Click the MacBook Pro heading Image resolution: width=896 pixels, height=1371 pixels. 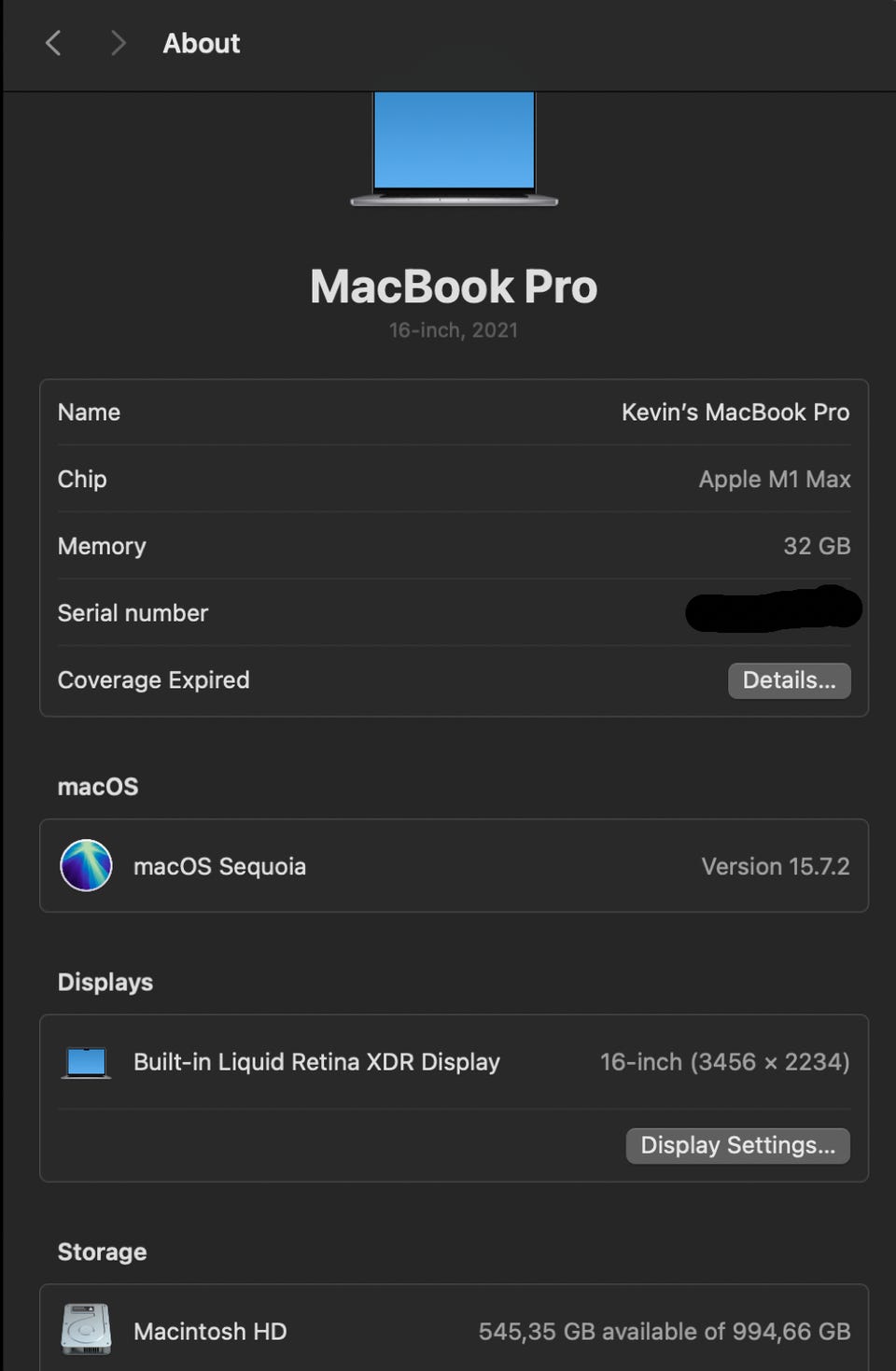(454, 287)
